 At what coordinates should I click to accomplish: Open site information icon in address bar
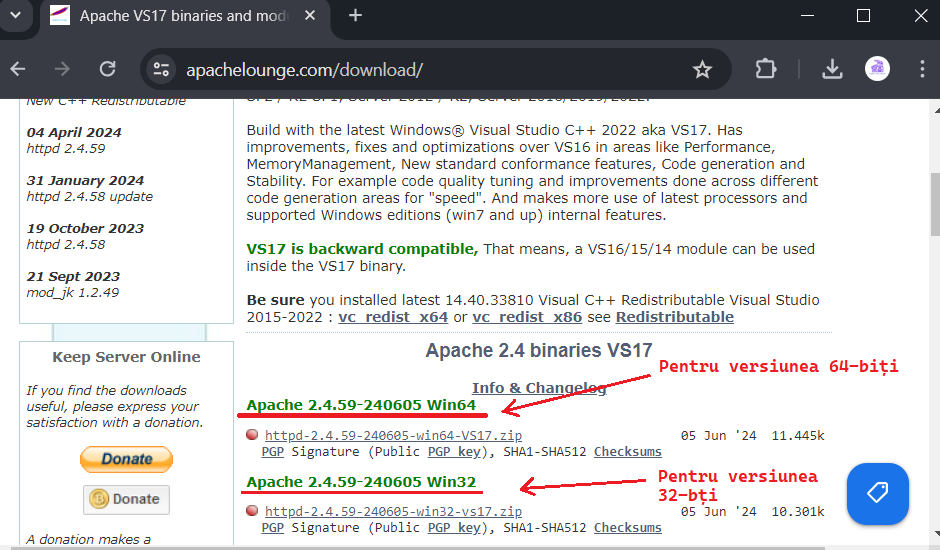point(161,70)
